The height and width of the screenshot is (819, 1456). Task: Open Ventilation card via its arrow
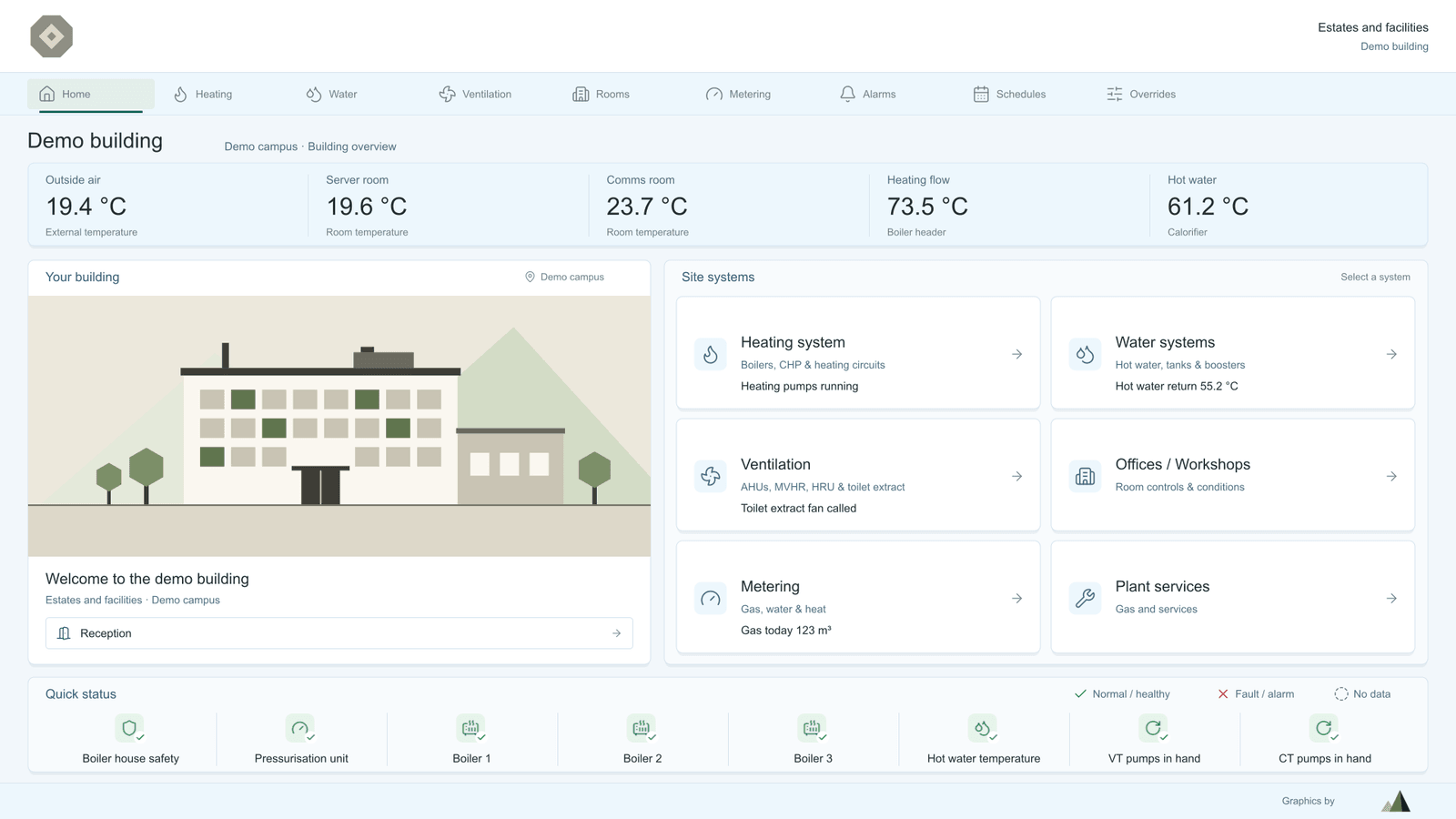pos(1017,476)
